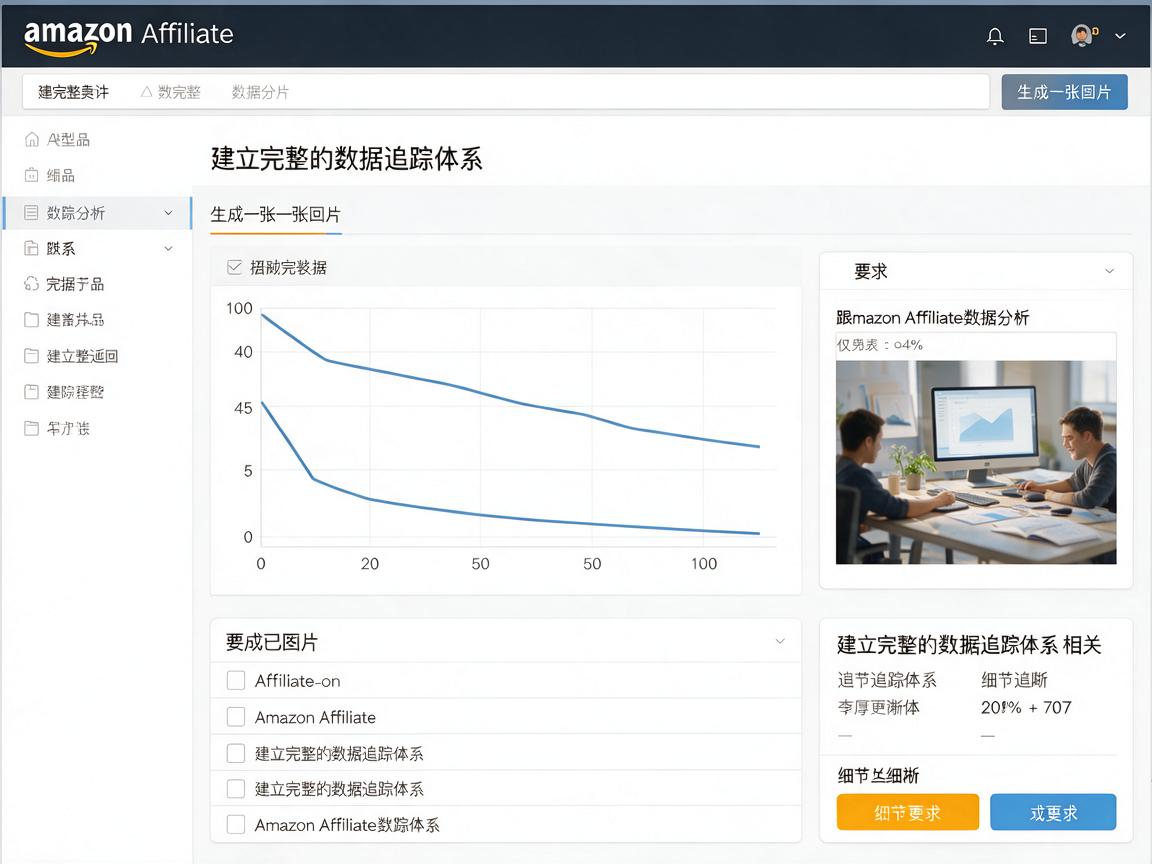Click the lower line in the chart
The height and width of the screenshot is (864, 1152).
pos(478,514)
